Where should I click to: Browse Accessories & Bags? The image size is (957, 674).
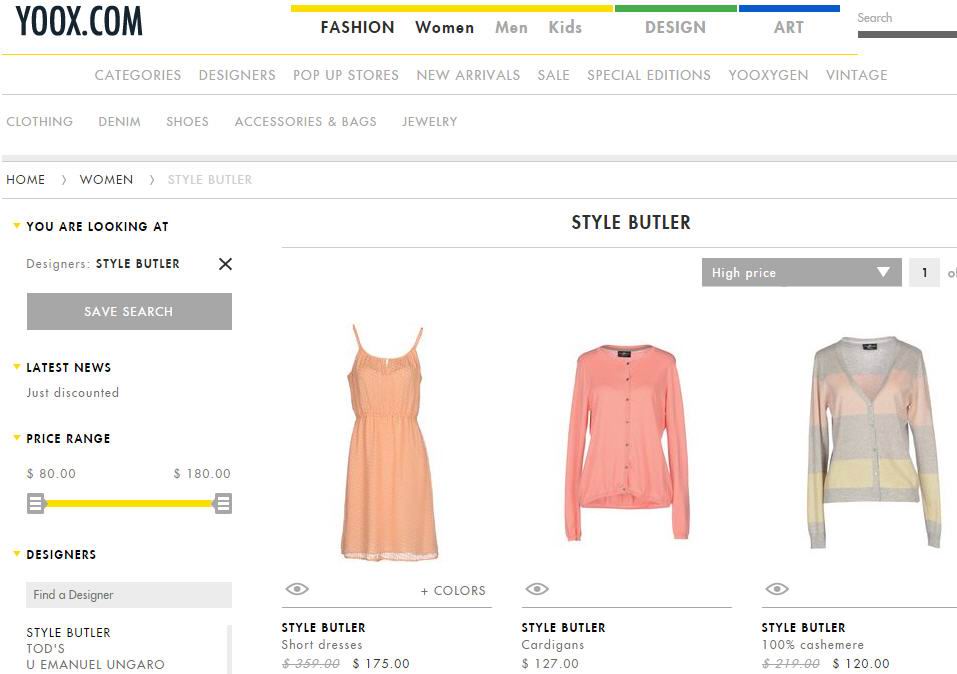(306, 121)
